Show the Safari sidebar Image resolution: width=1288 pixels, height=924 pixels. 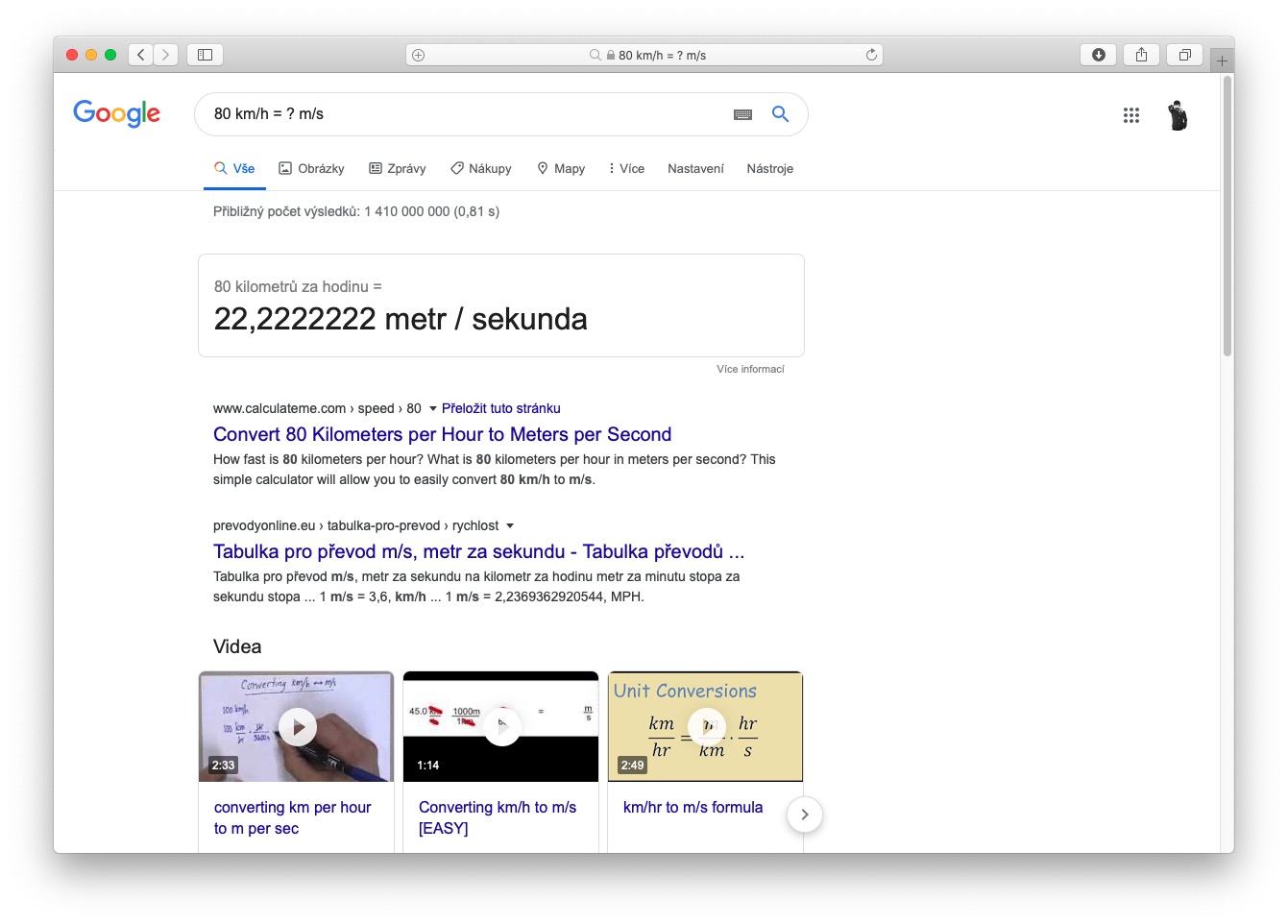tap(205, 55)
